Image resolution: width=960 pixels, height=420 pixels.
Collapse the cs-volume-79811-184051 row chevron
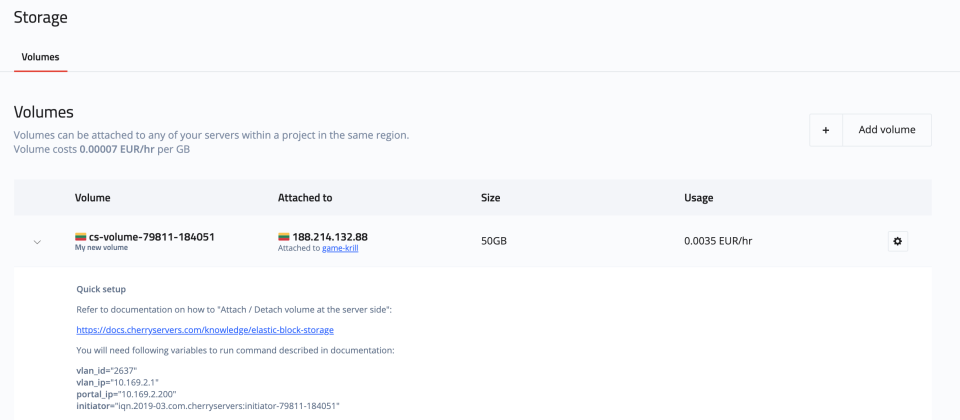pos(37,242)
